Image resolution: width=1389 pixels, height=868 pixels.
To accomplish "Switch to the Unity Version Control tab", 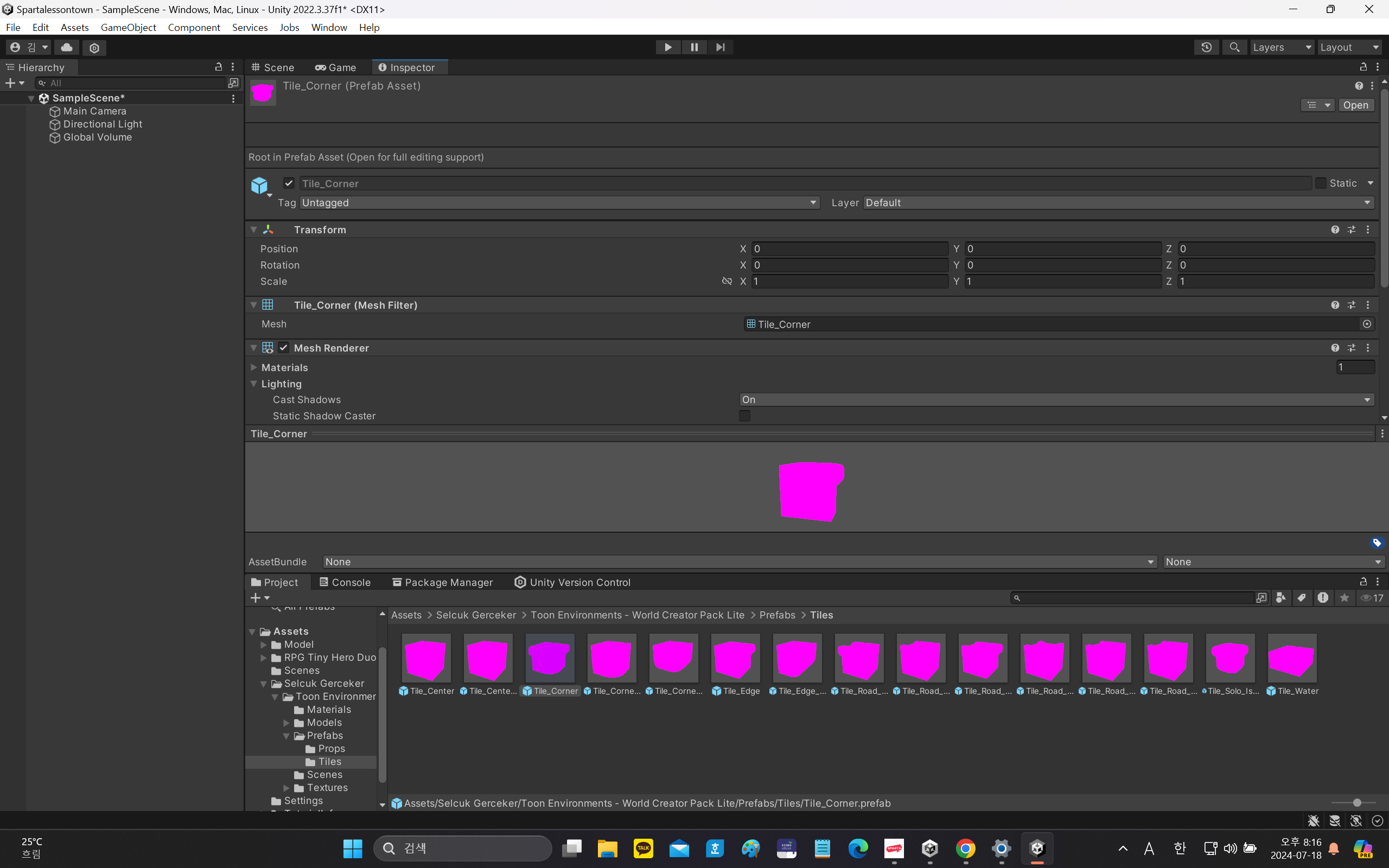I will click(572, 582).
